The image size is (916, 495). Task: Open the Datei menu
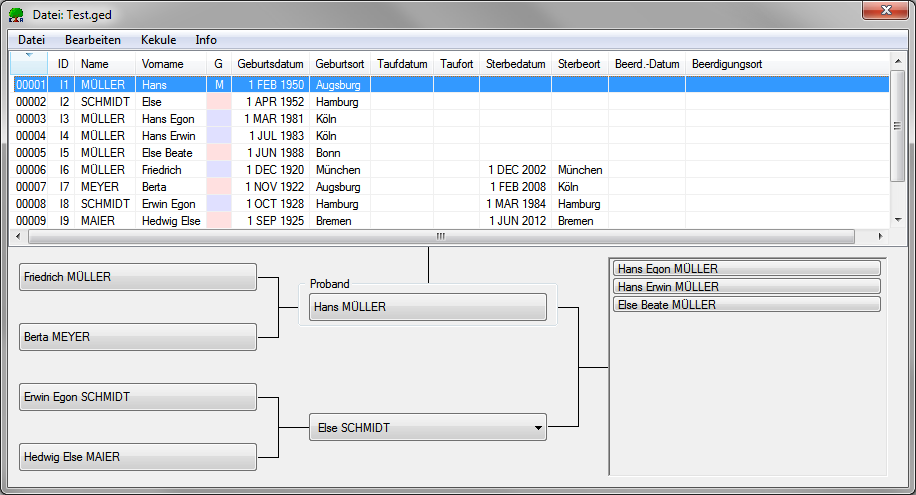point(32,40)
